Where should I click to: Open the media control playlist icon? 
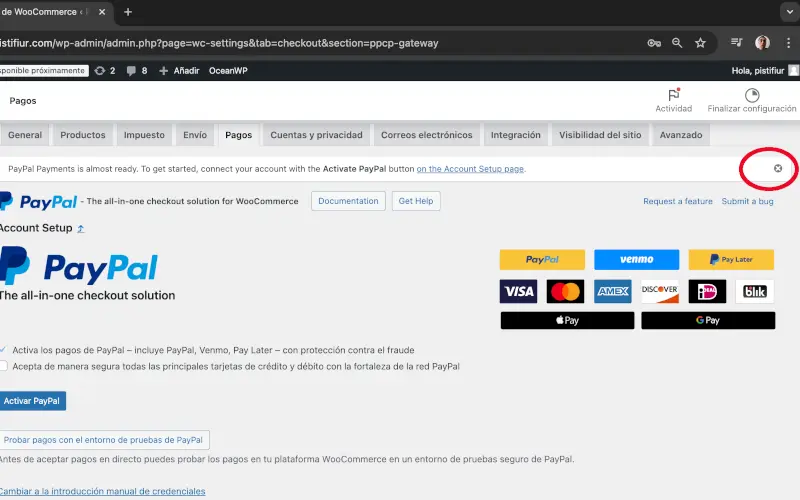point(736,42)
